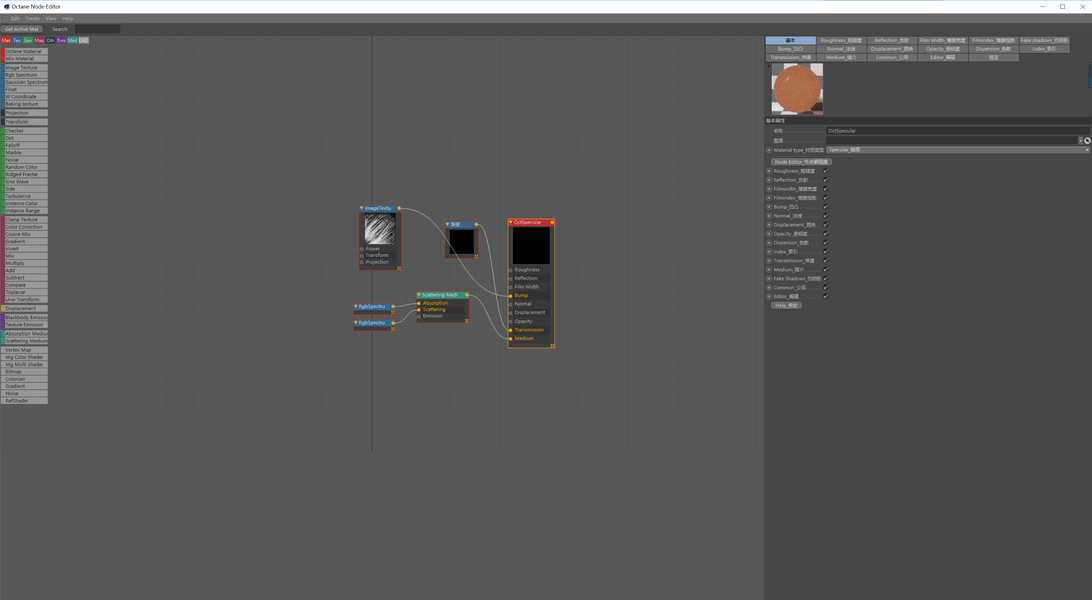This screenshot has width=1092, height=600.
Task: Click the layer picker icon beside layer field
Action: click(1087, 141)
